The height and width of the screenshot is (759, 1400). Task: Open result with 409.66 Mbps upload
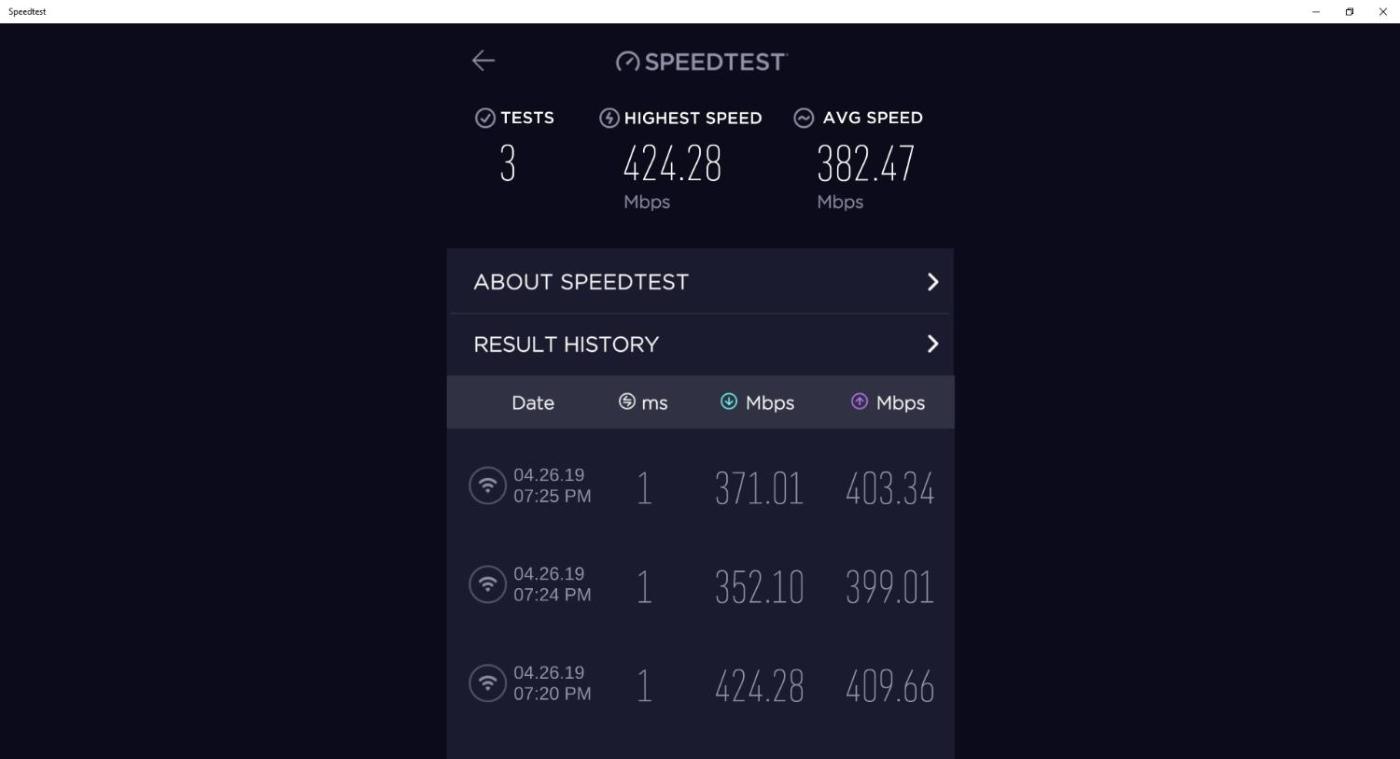[889, 686]
